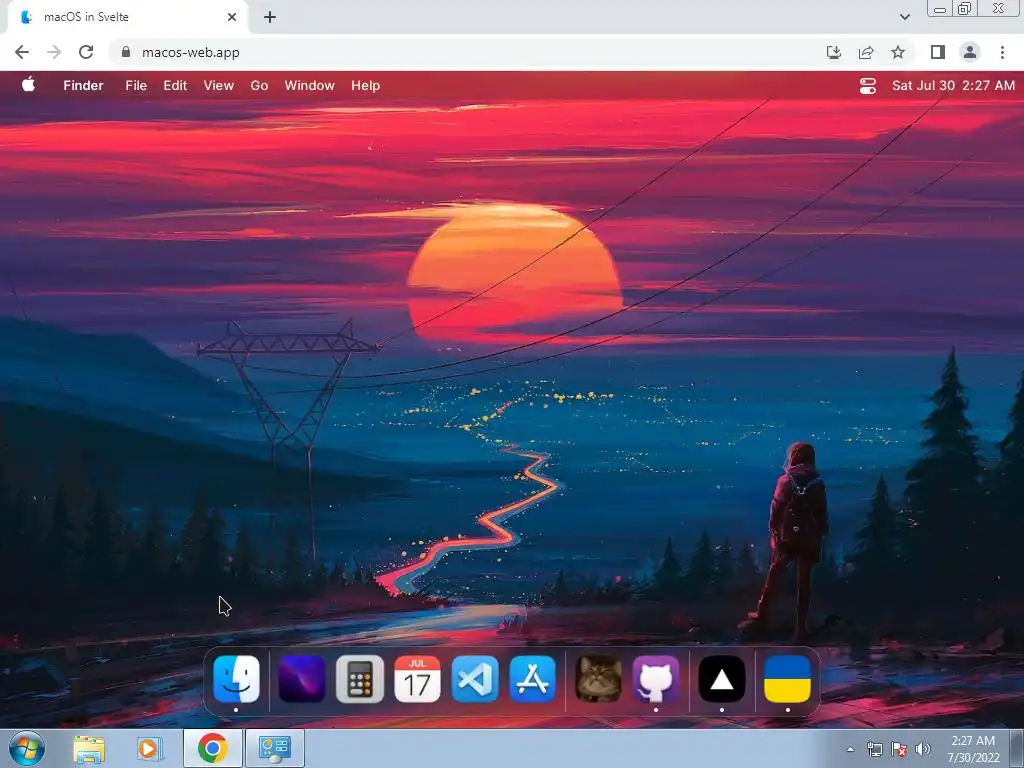This screenshot has height=768, width=1024.
Task: Open the control panel taskbar item
Action: click(275, 748)
